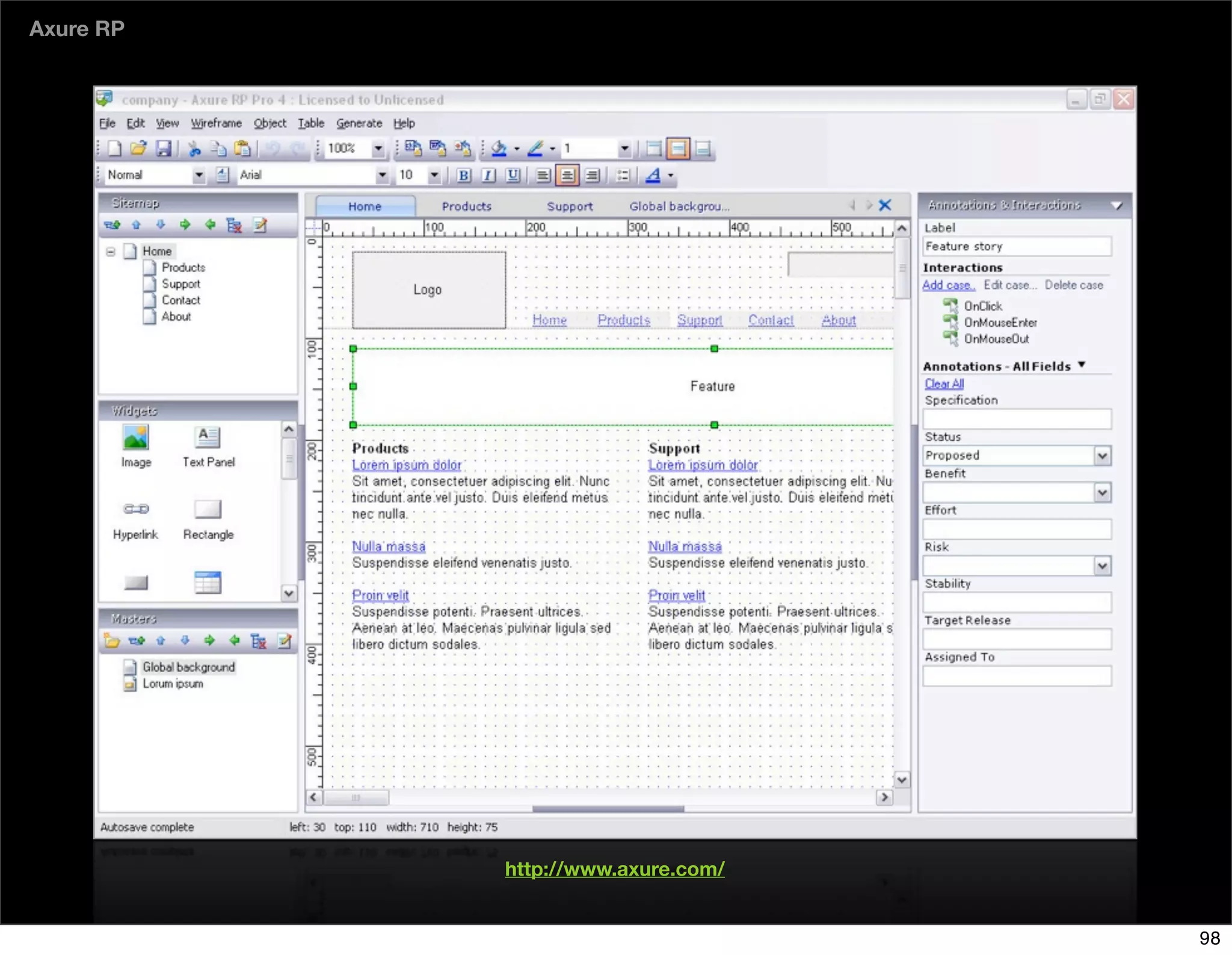Click the Copy icon in the toolbar
Image resolution: width=1232 pixels, height=955 pixels.
tap(218, 148)
